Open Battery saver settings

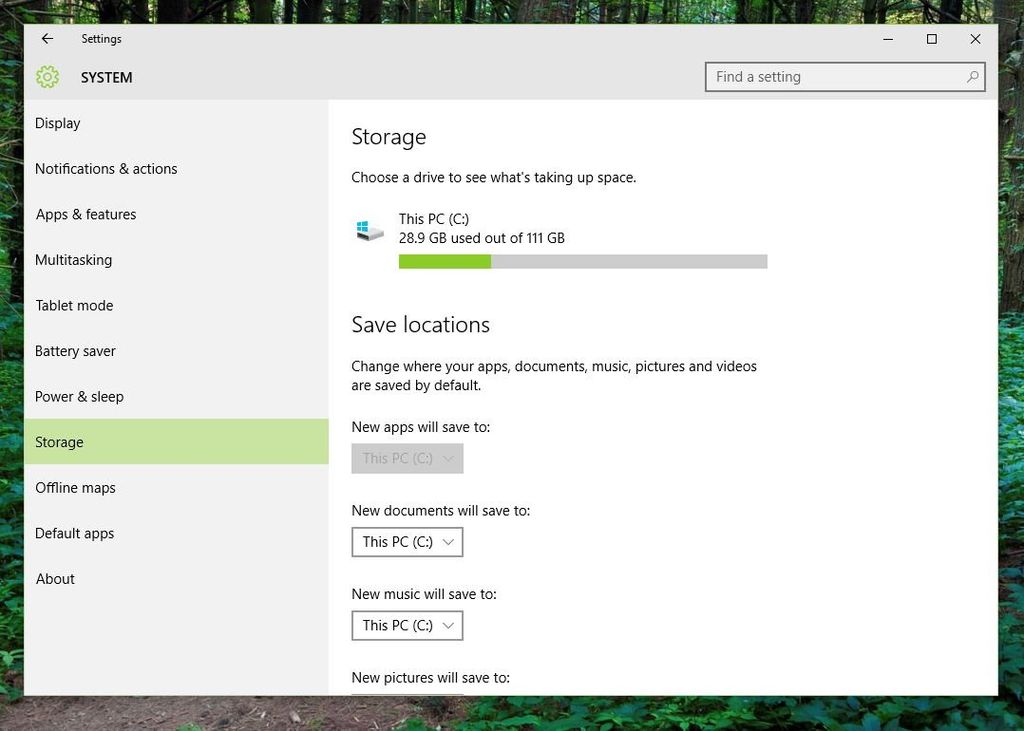coord(76,351)
